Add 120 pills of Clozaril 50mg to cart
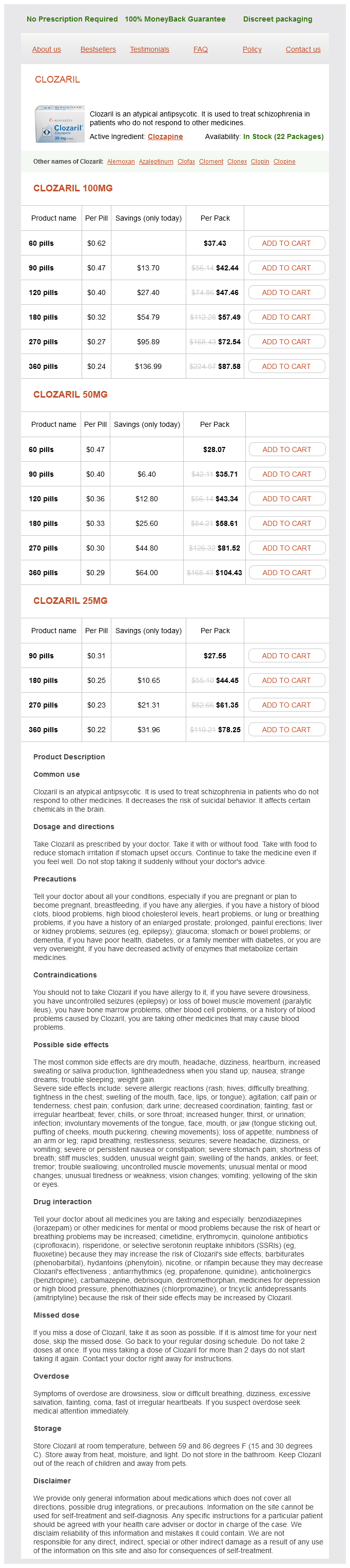This screenshot has width=350, height=1568. pyautogui.click(x=287, y=499)
